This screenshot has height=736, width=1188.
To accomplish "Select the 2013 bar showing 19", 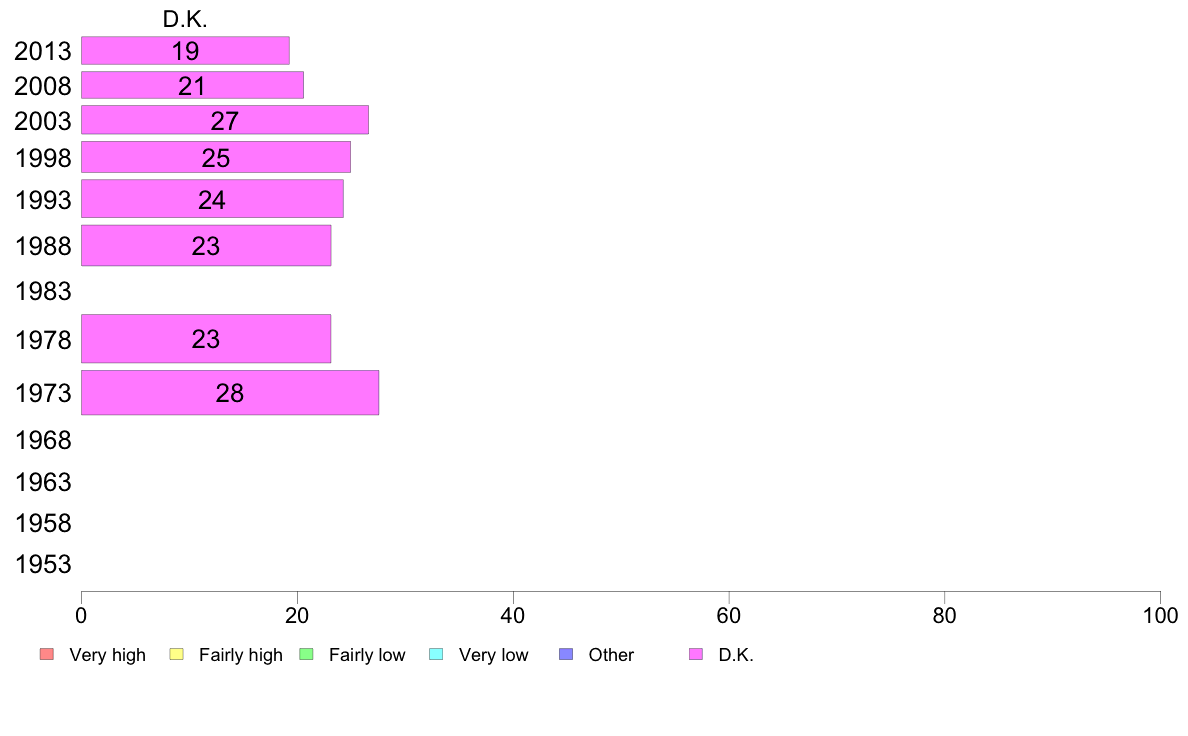I will (185, 51).
